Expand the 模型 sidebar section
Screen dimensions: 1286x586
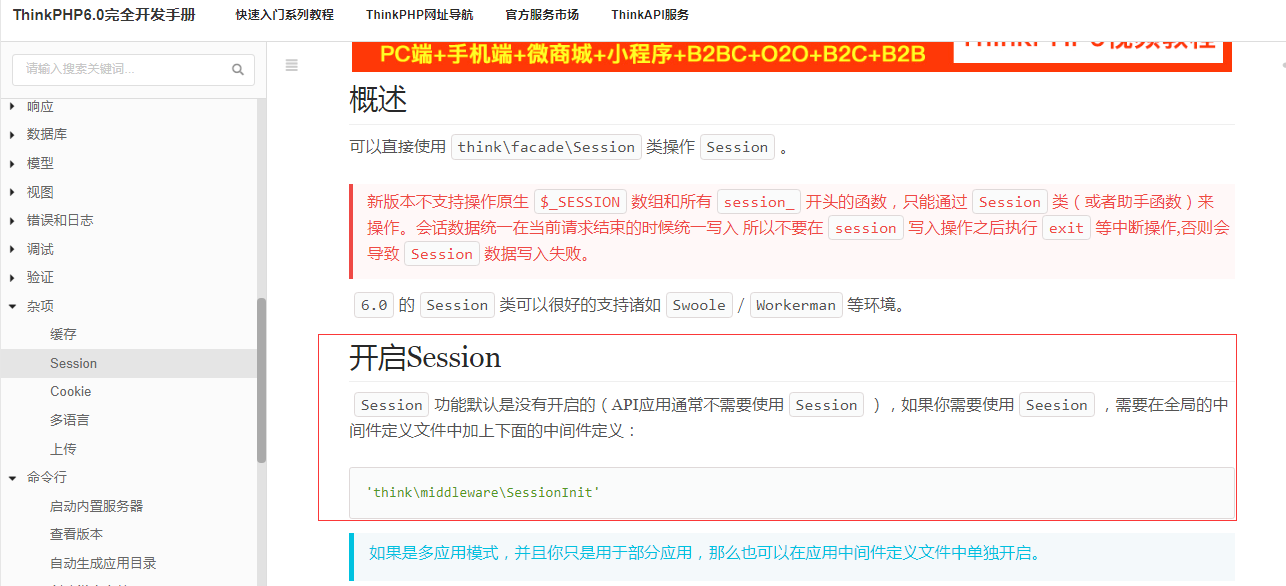coord(39,163)
